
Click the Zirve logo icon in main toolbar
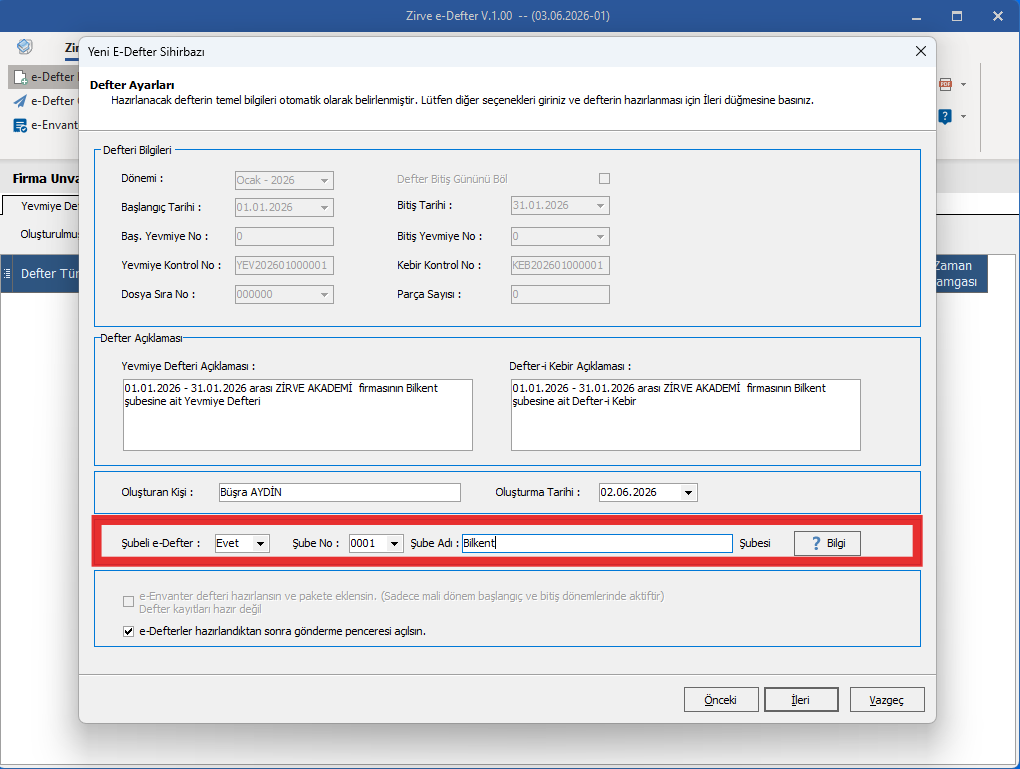(25, 46)
